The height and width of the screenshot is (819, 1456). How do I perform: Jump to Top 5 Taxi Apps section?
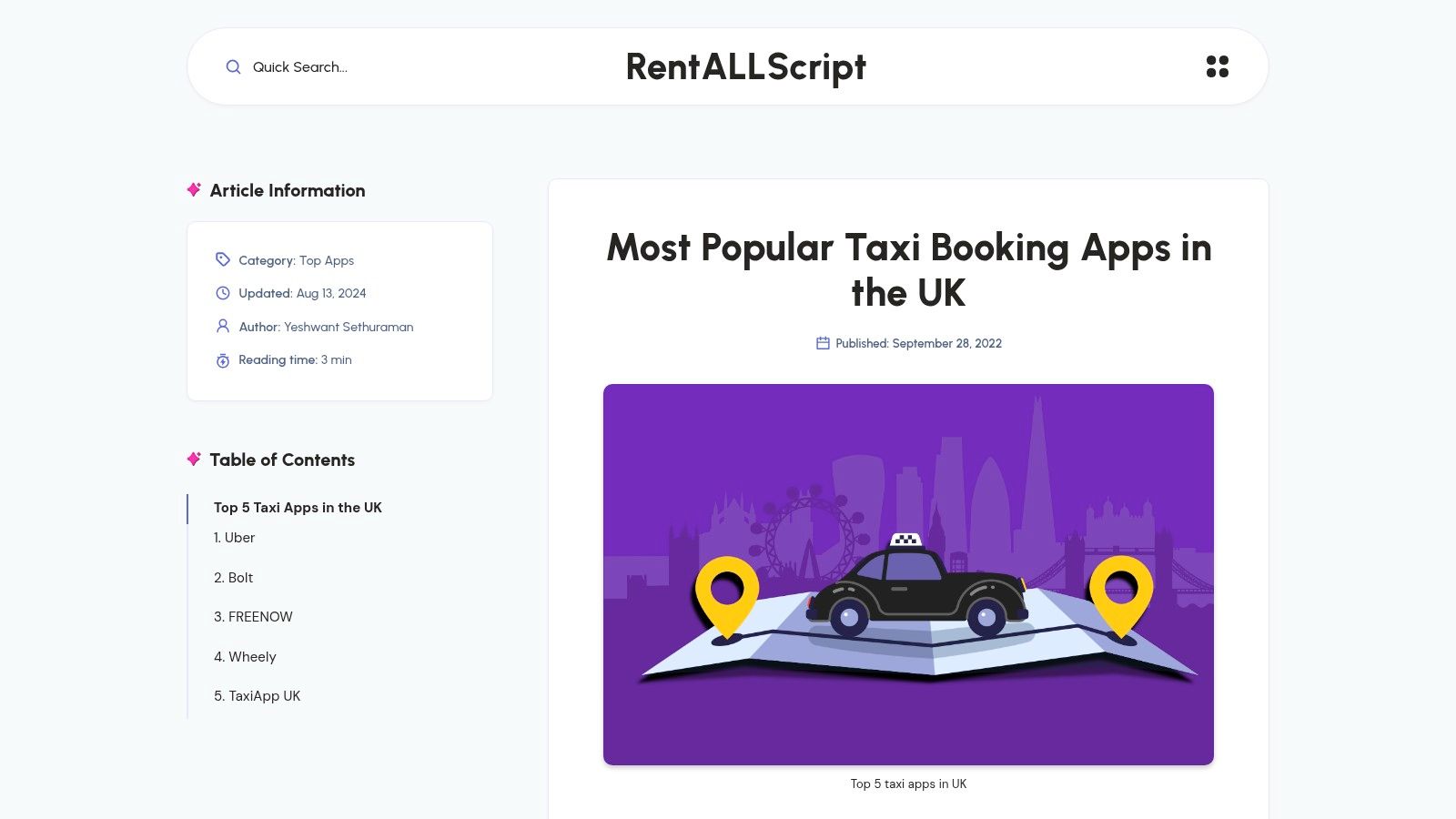pyautogui.click(x=298, y=508)
